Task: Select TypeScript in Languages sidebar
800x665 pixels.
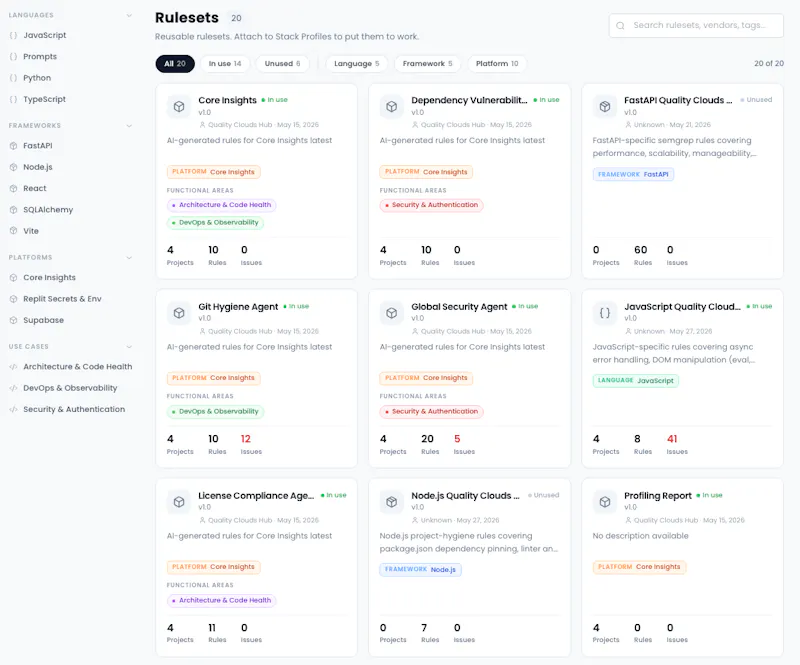Action: [44, 100]
